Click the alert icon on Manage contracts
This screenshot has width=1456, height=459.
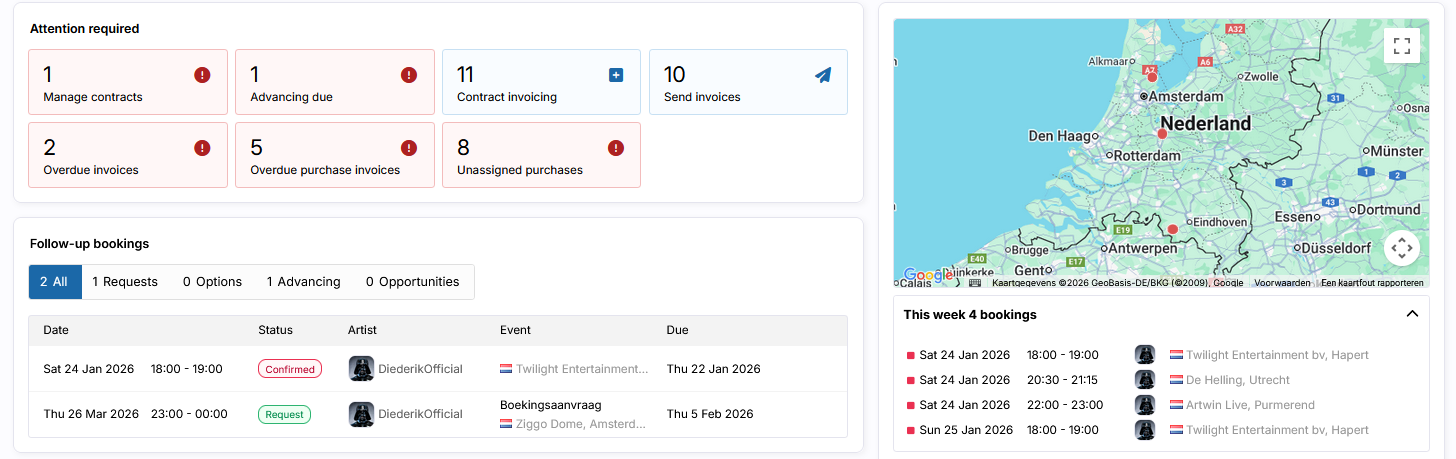pos(202,75)
